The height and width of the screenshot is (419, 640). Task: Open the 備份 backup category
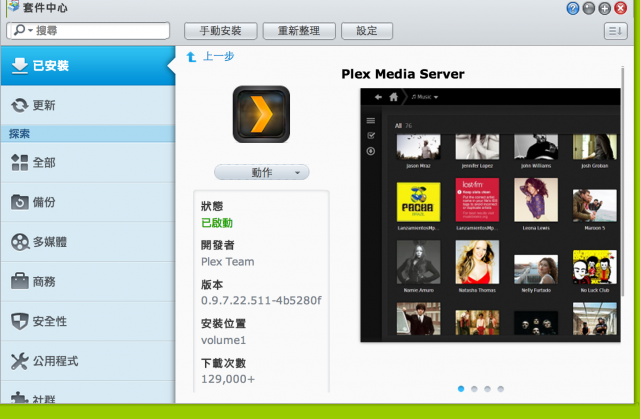pyautogui.click(x=88, y=202)
